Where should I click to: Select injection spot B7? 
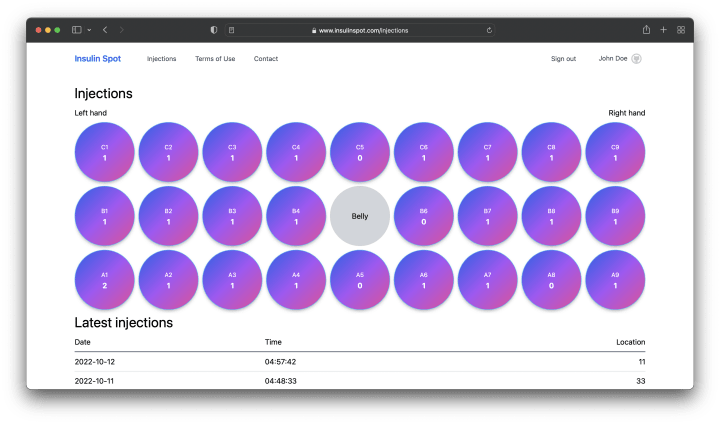[x=488, y=216]
